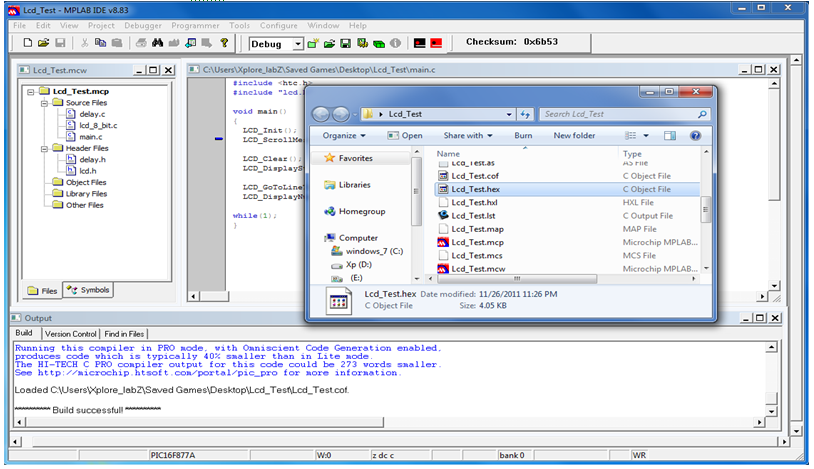The height and width of the screenshot is (469, 814).
Task: Click the yellow question mark Help icon
Action: pyautogui.click(x=224, y=43)
